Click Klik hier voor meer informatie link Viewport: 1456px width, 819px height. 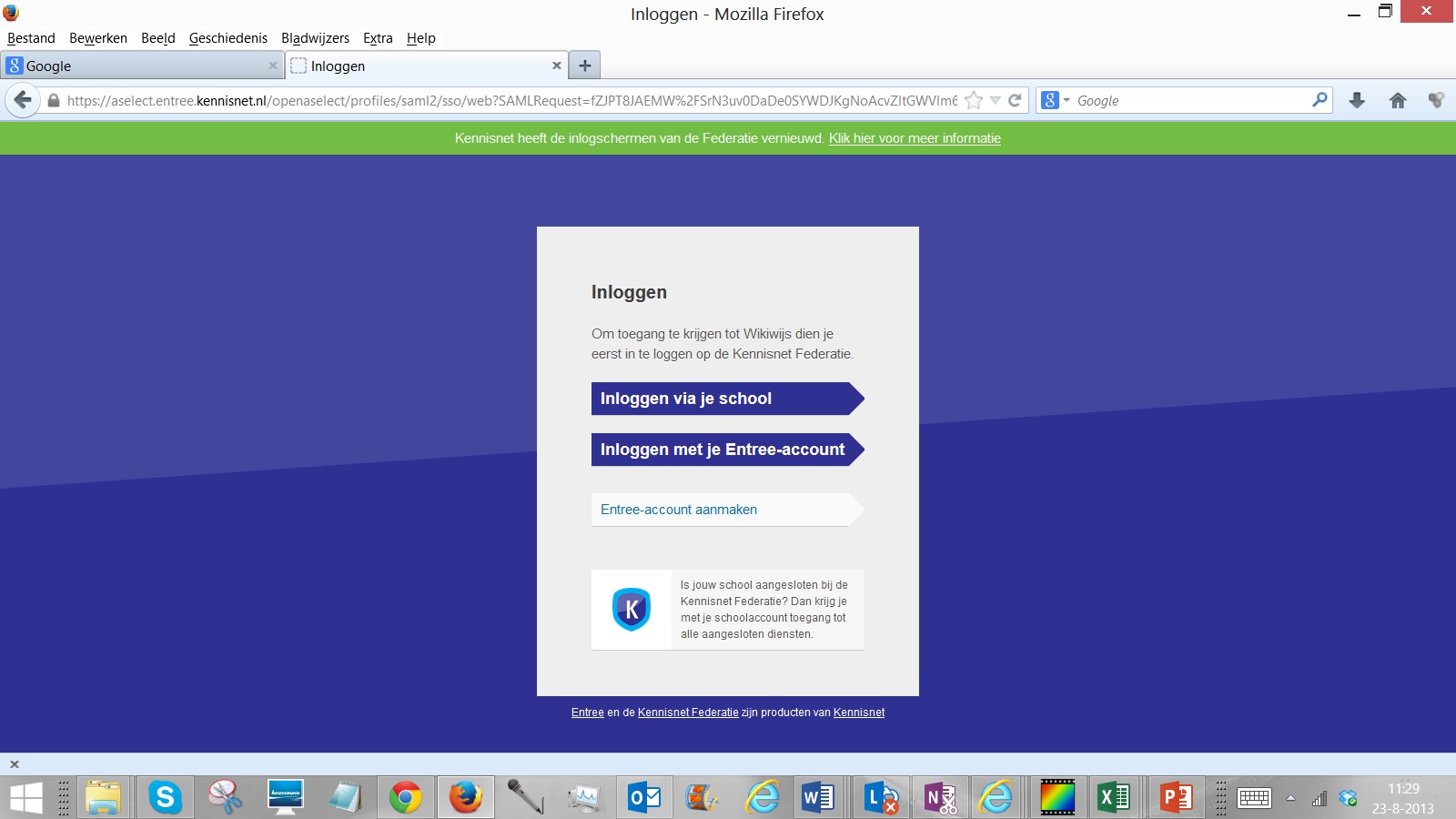pyautogui.click(x=915, y=138)
